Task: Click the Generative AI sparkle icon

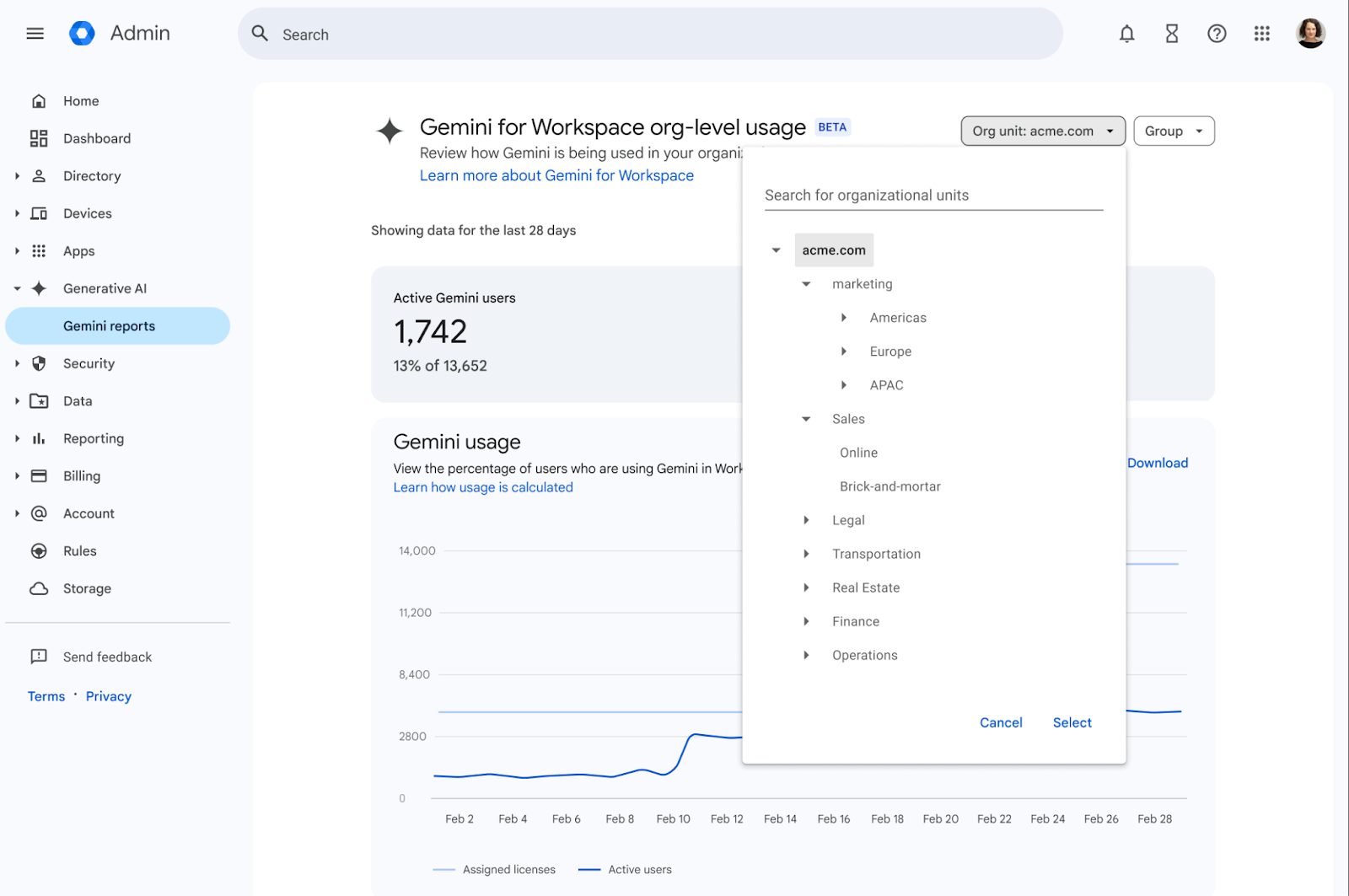Action: [39, 288]
